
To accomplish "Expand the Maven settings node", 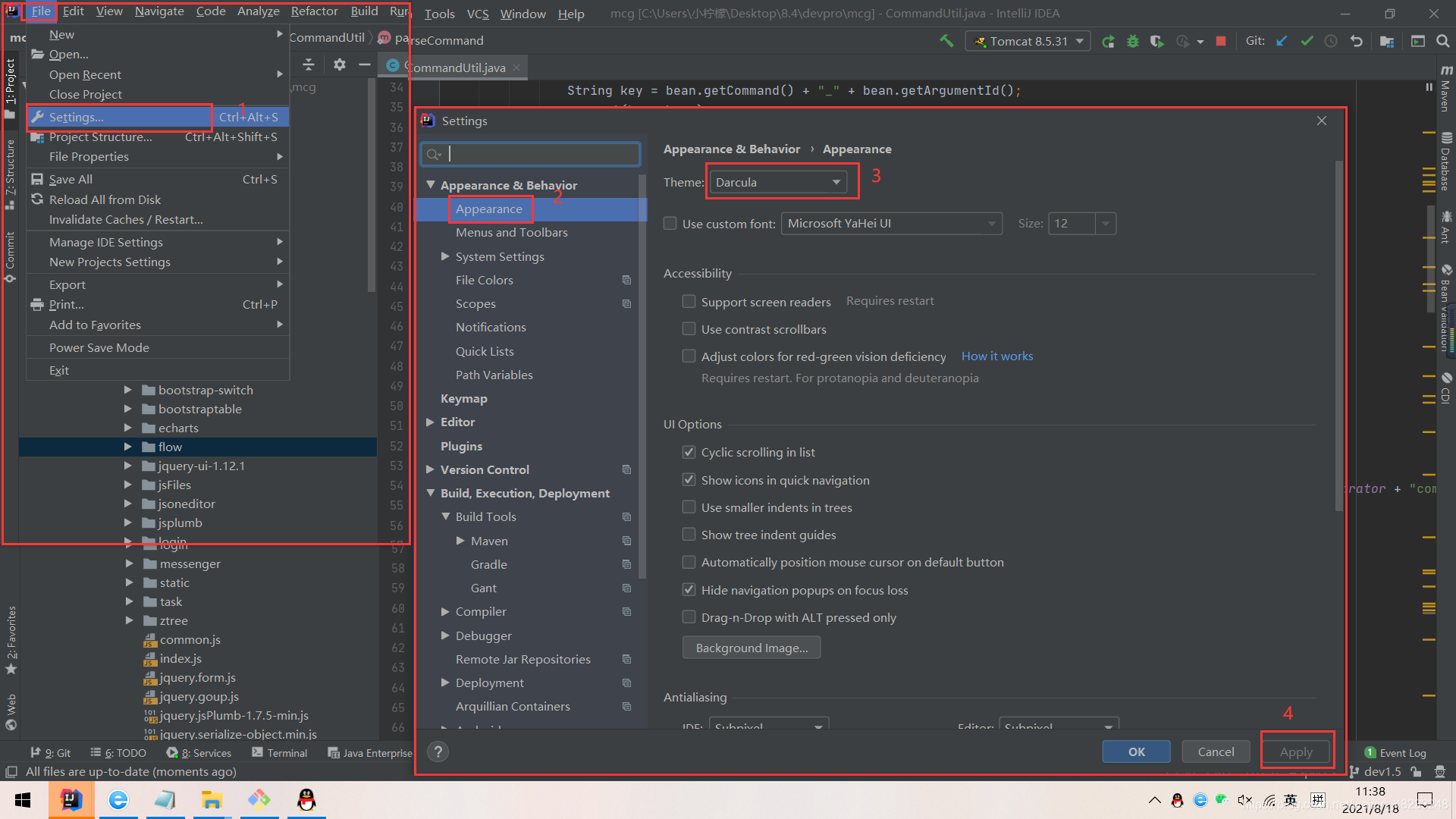I will tap(460, 541).
